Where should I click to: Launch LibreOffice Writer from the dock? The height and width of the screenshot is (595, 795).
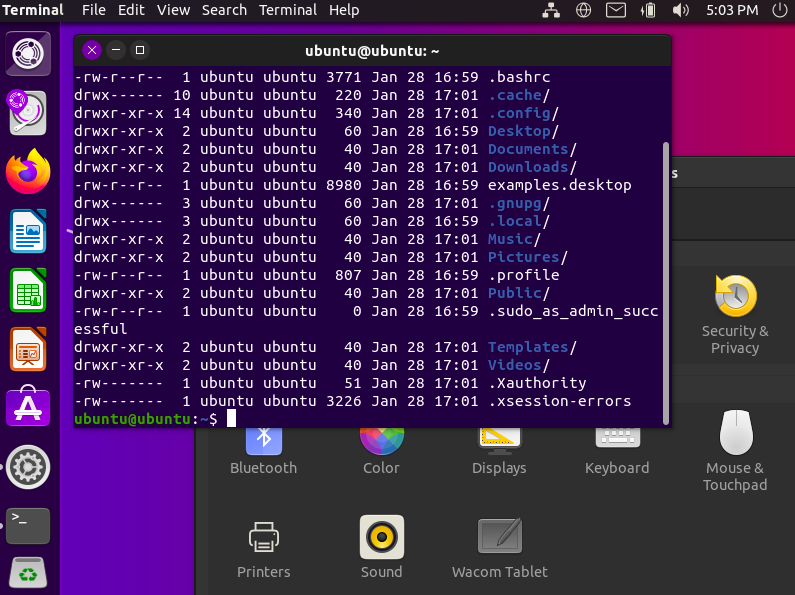[28, 232]
